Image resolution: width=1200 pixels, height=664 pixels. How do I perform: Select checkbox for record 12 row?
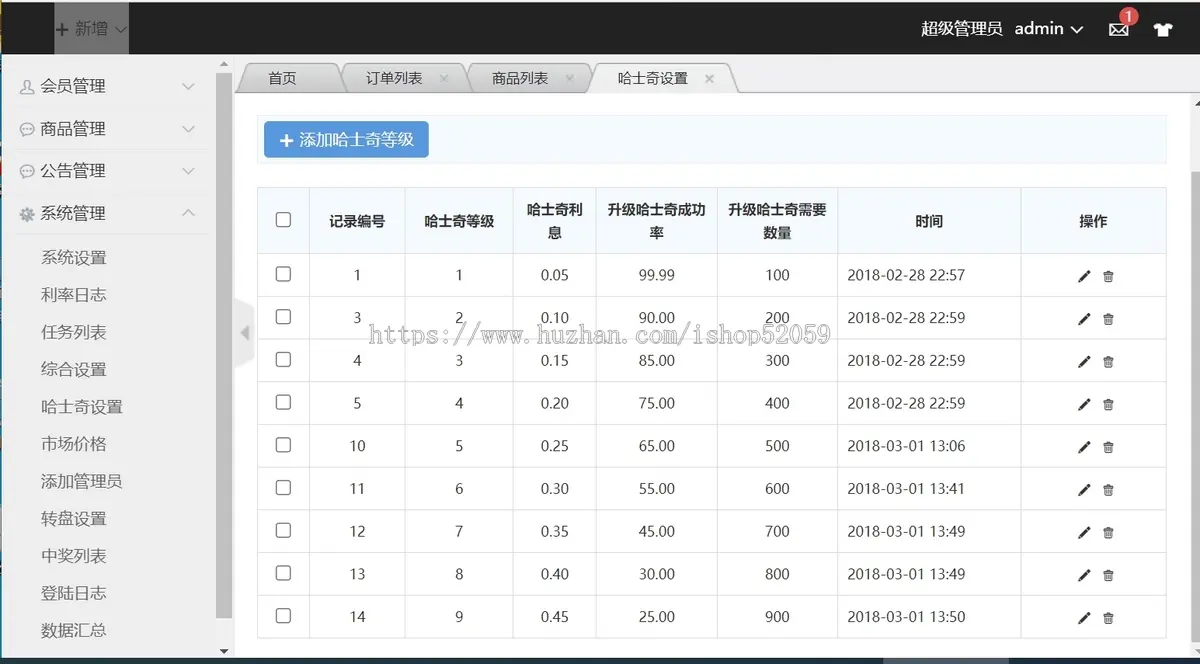[x=283, y=530]
